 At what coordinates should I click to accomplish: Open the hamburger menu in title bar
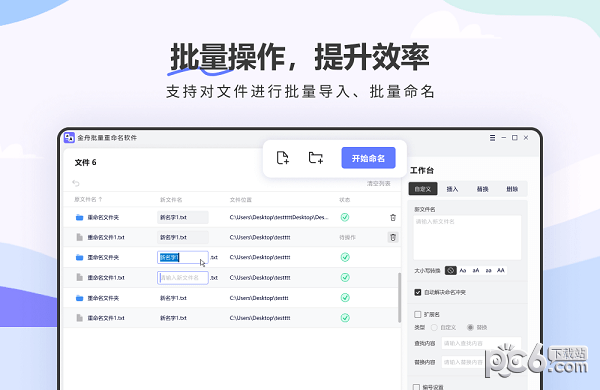click(x=492, y=138)
